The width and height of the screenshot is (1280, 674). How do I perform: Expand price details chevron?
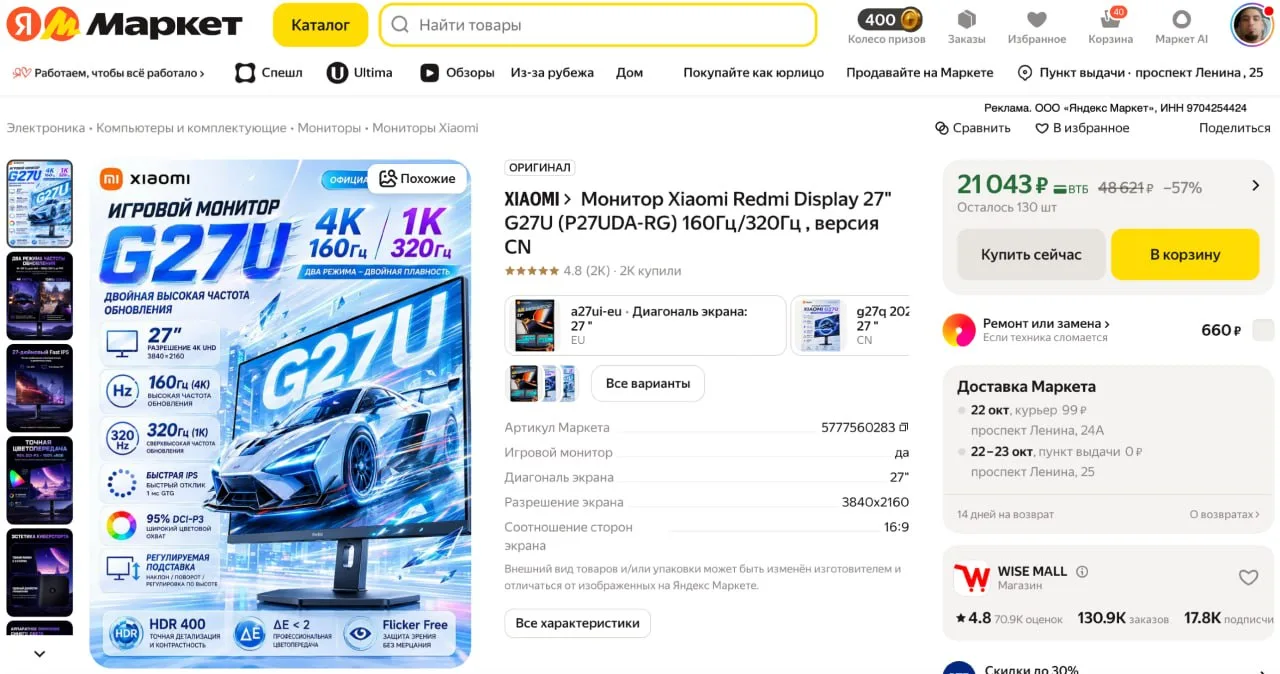pyautogui.click(x=1256, y=185)
